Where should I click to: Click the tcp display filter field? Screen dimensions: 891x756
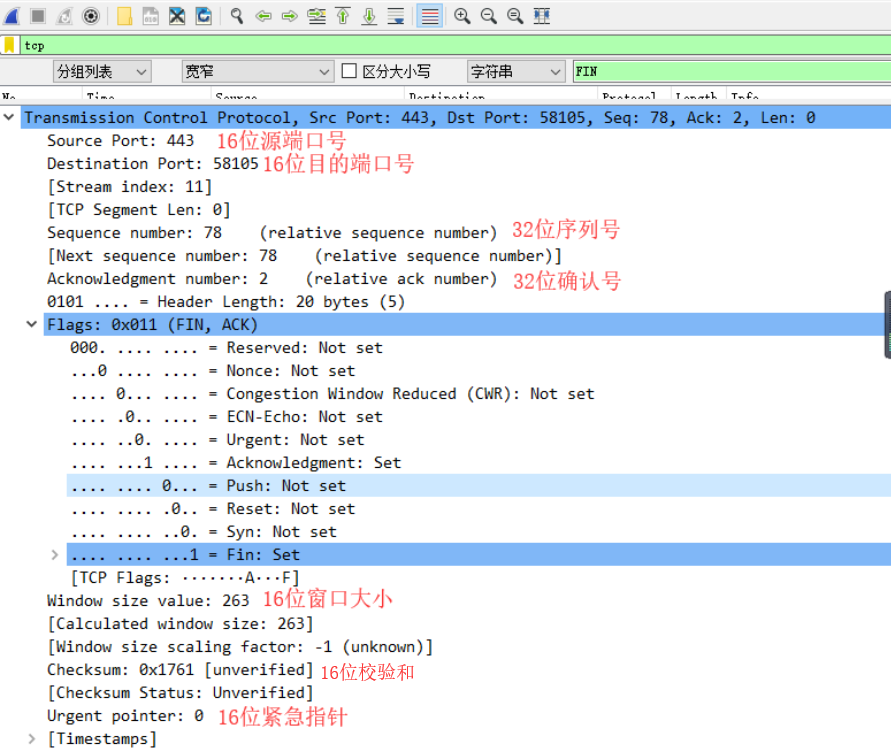pos(455,45)
